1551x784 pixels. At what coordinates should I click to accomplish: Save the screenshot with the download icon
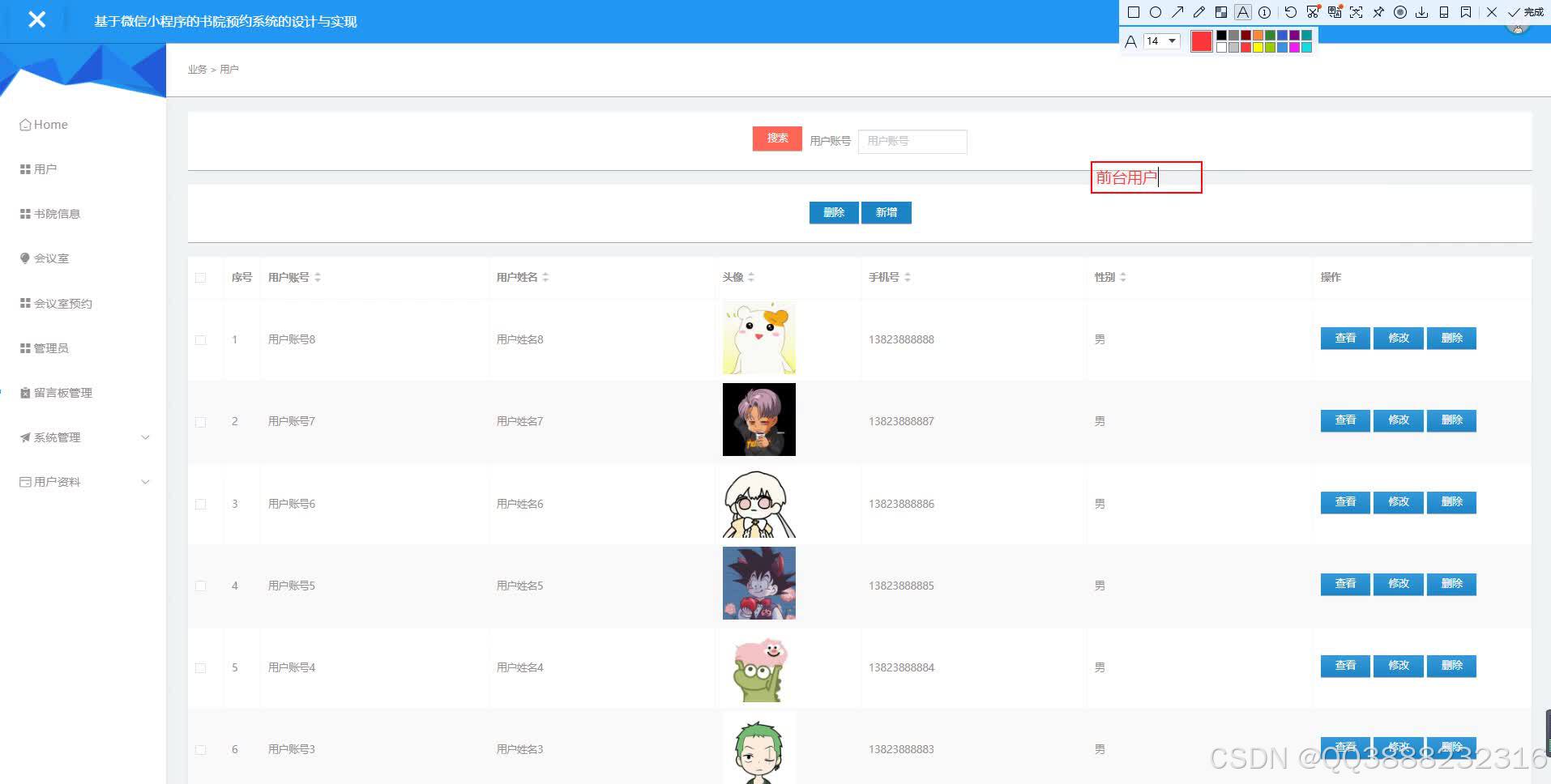point(1422,12)
